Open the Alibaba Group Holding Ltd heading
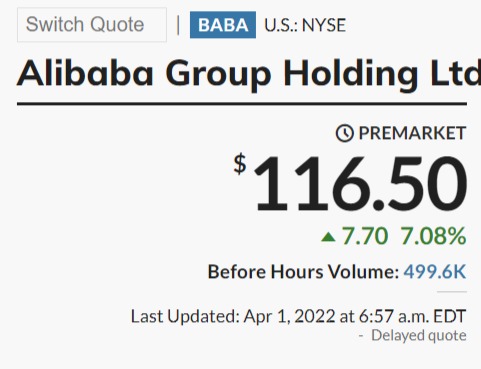Image resolution: width=481 pixels, height=369 pixels. [249, 74]
